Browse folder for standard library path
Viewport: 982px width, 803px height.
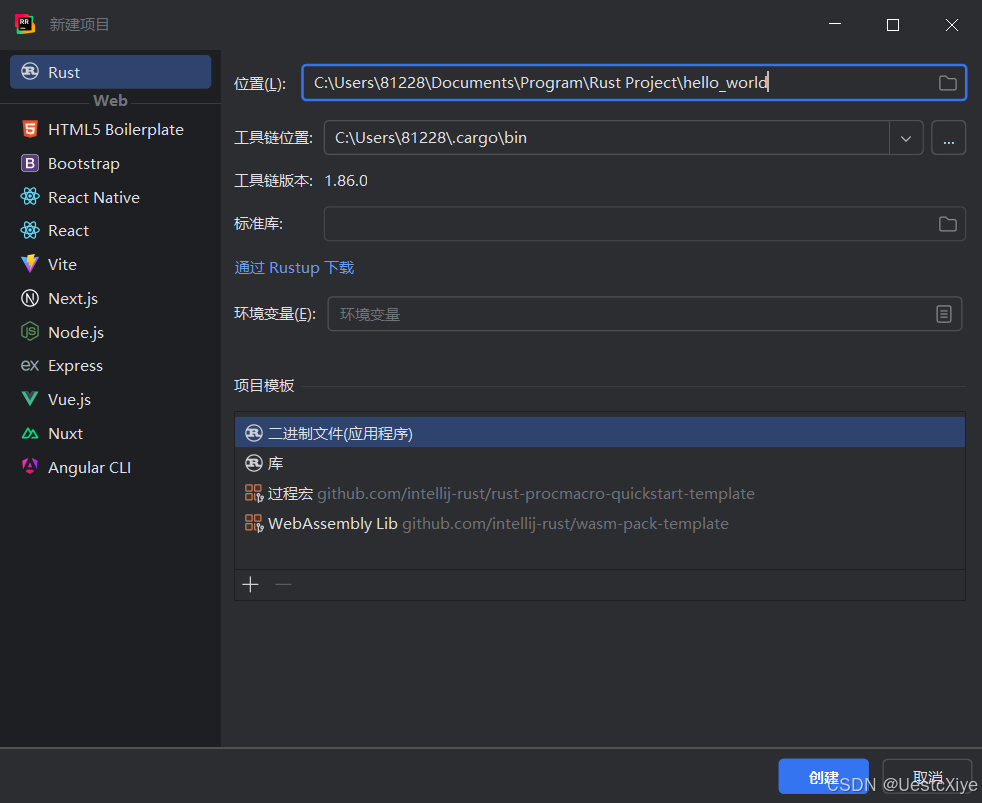point(948,224)
